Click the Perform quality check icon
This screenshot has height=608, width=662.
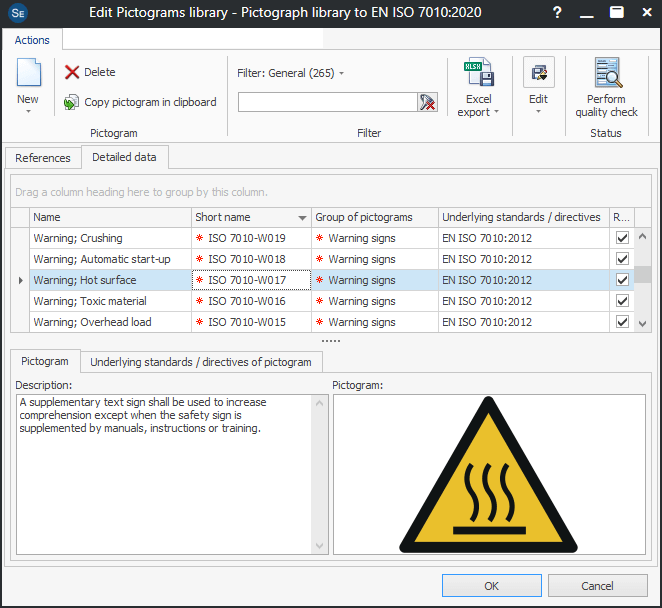608,72
